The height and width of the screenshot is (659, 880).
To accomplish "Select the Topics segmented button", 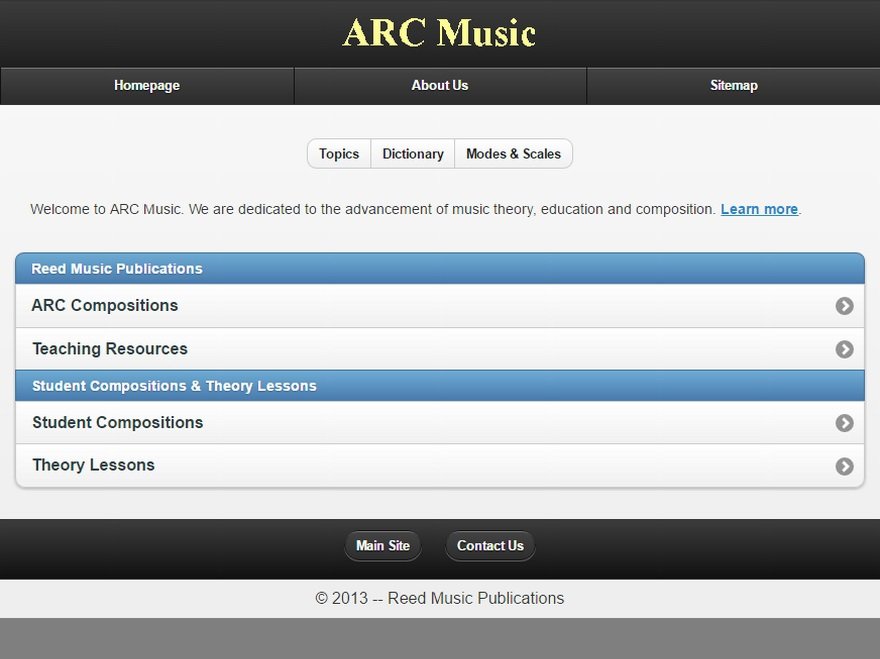I will tap(339, 154).
